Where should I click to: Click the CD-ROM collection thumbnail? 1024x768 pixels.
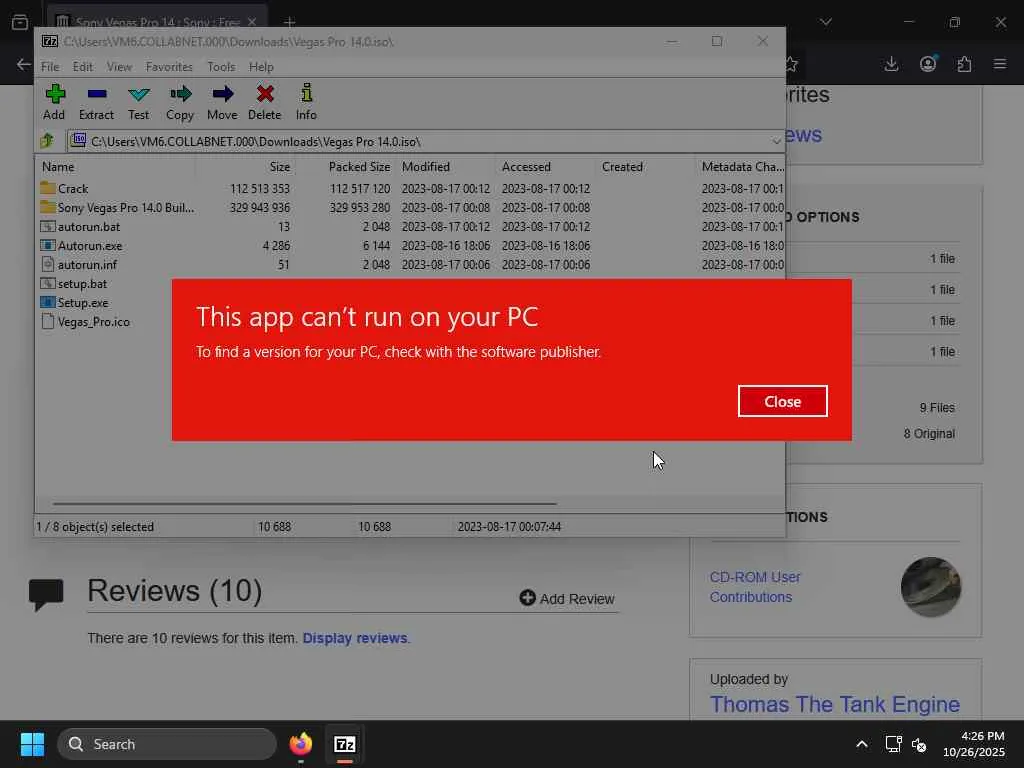pyautogui.click(x=931, y=586)
